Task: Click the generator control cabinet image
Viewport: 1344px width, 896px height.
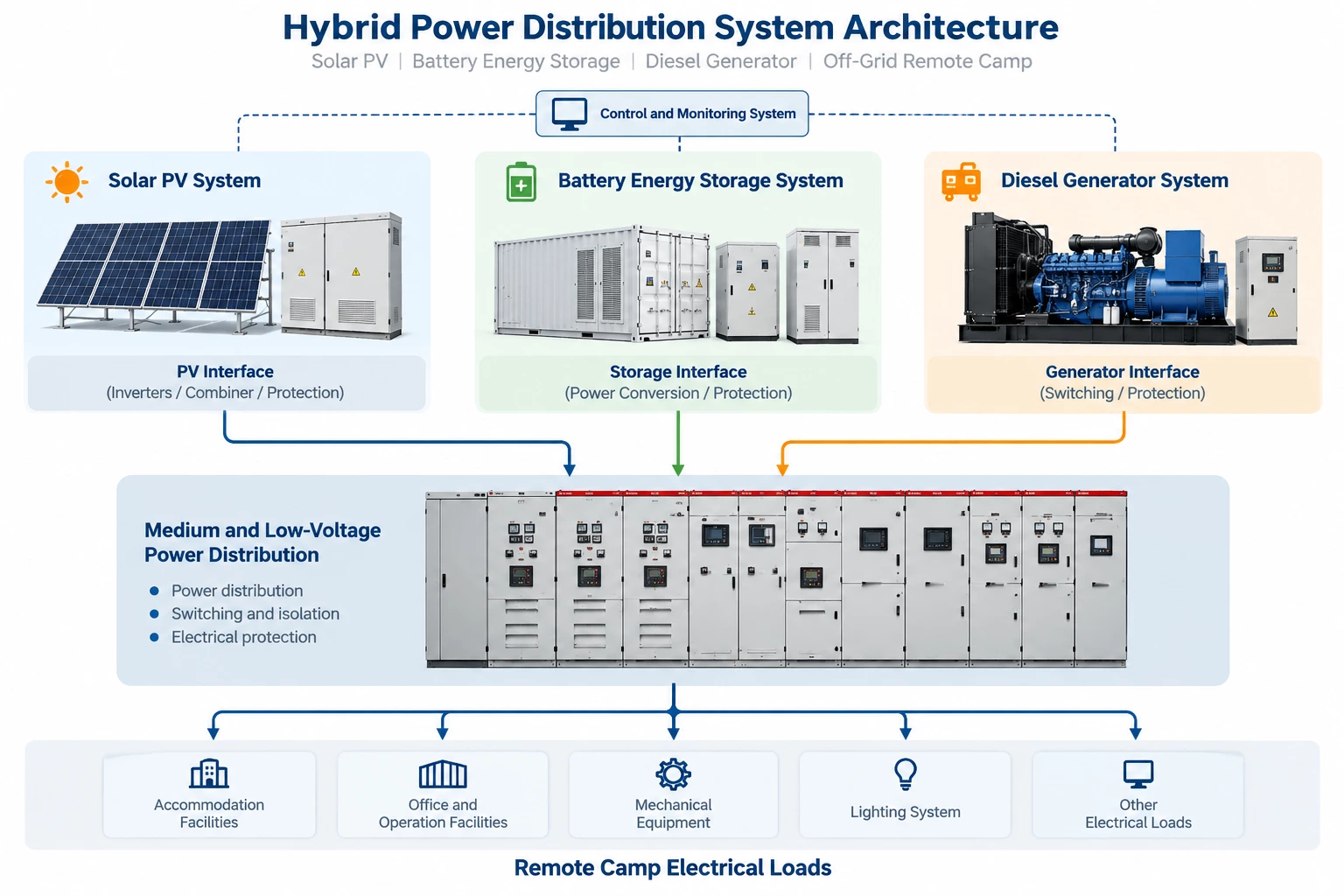Action: pos(1266,290)
